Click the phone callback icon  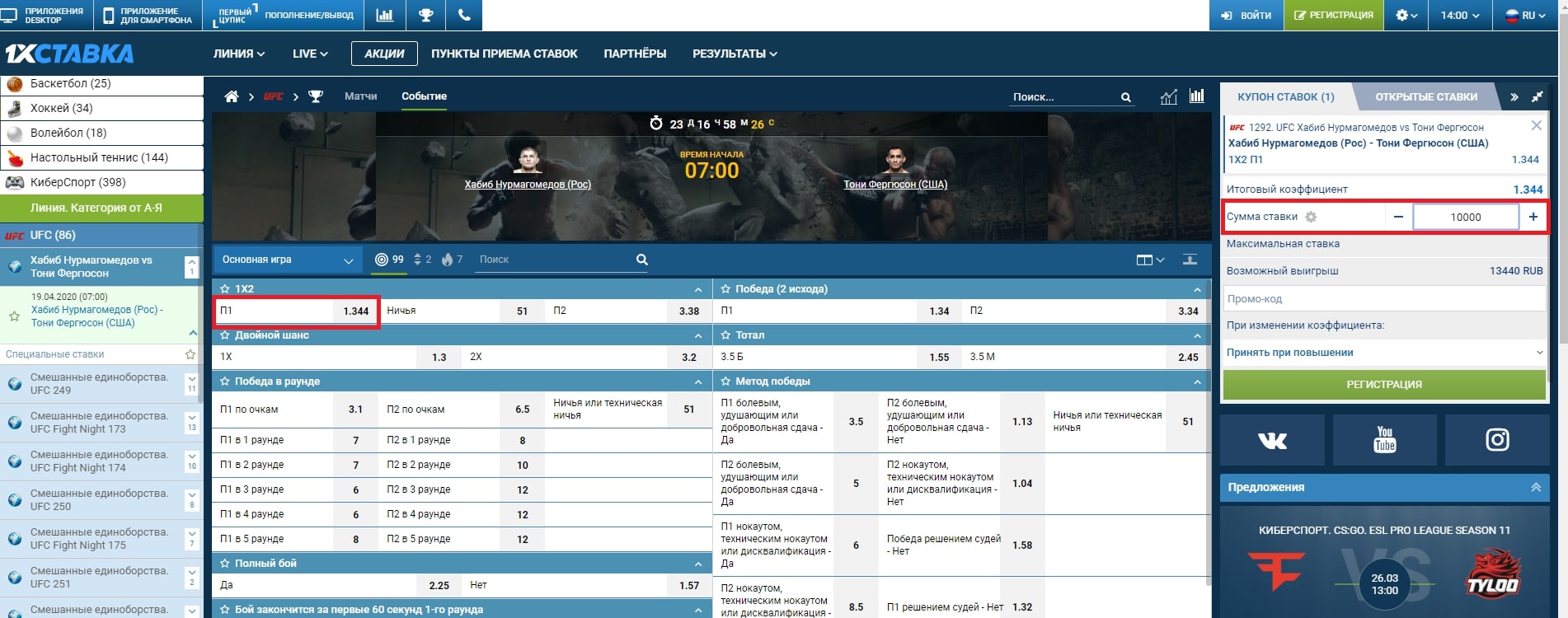464,16
